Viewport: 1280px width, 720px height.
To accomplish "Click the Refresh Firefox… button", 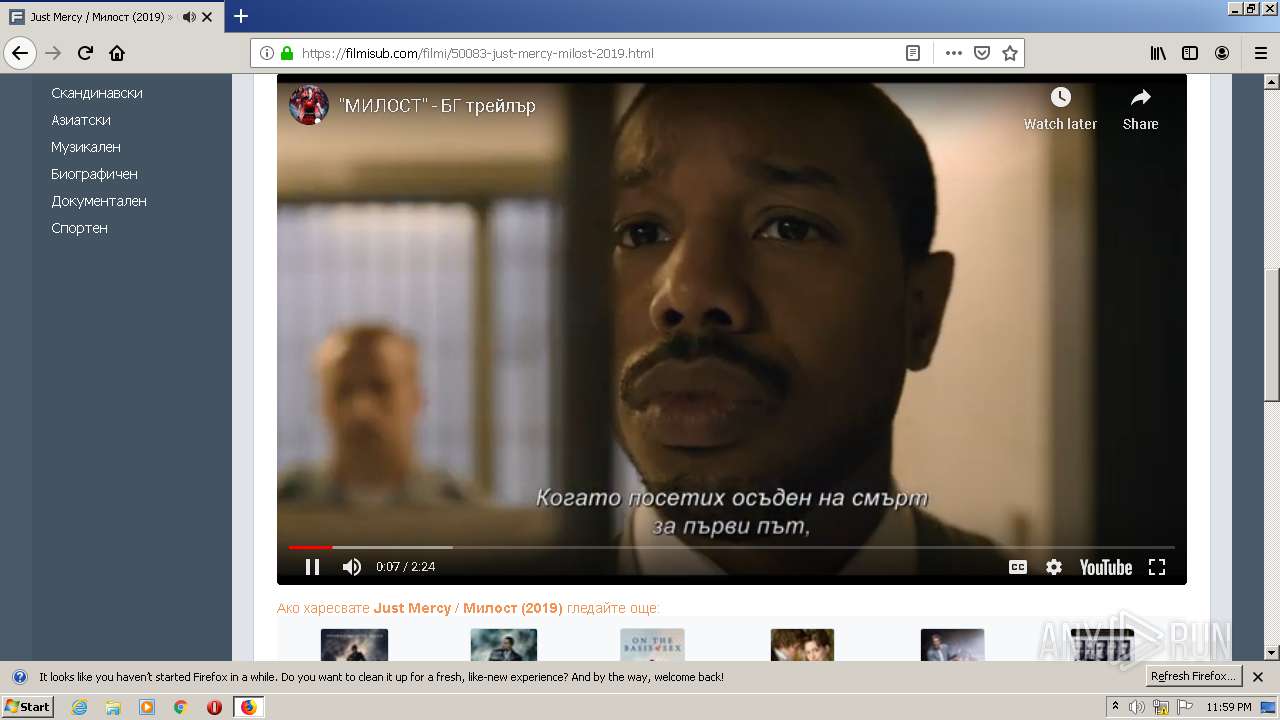I will point(1193,676).
